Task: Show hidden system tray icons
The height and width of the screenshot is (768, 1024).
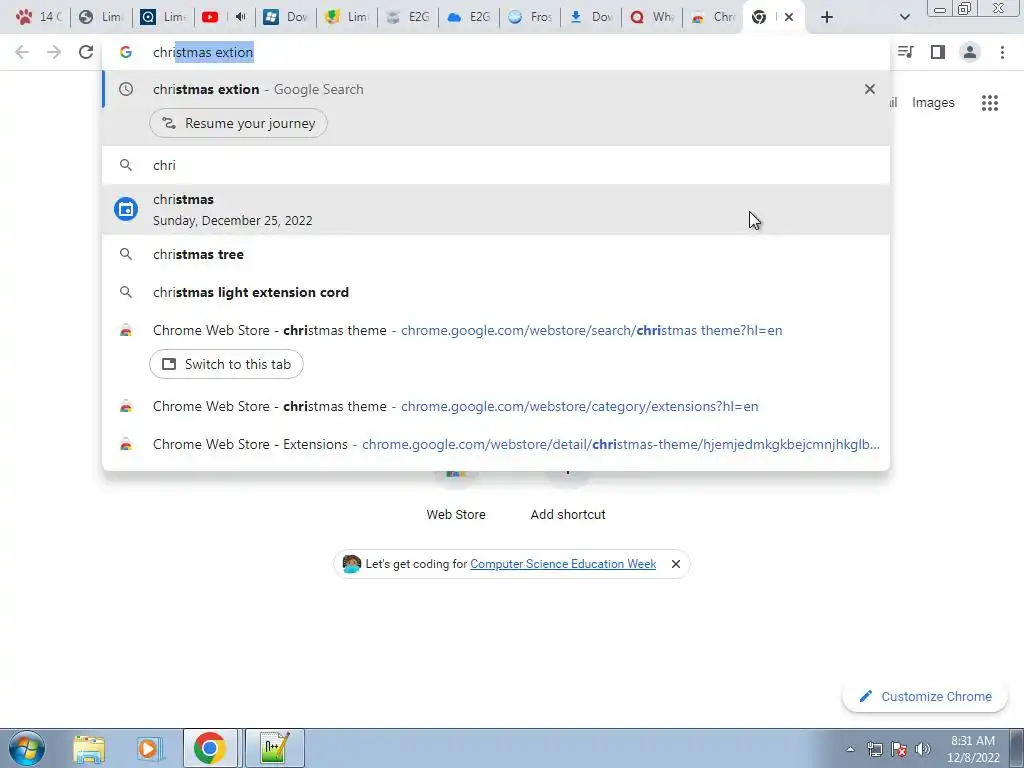Action: tap(850, 749)
